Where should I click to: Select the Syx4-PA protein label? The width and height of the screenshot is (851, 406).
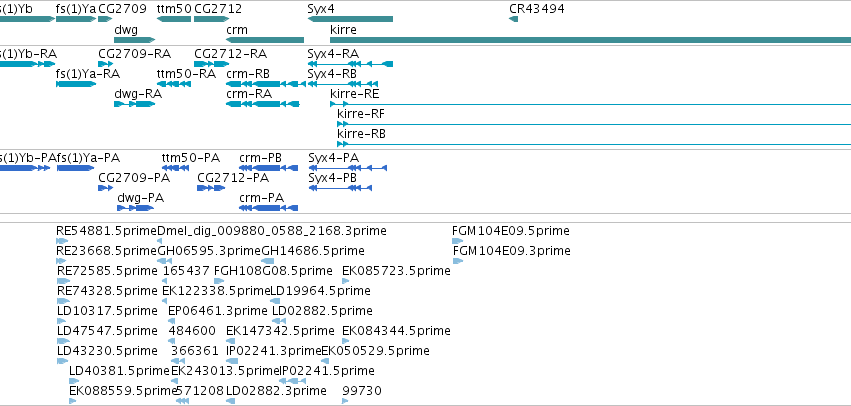pyautogui.click(x=334, y=158)
